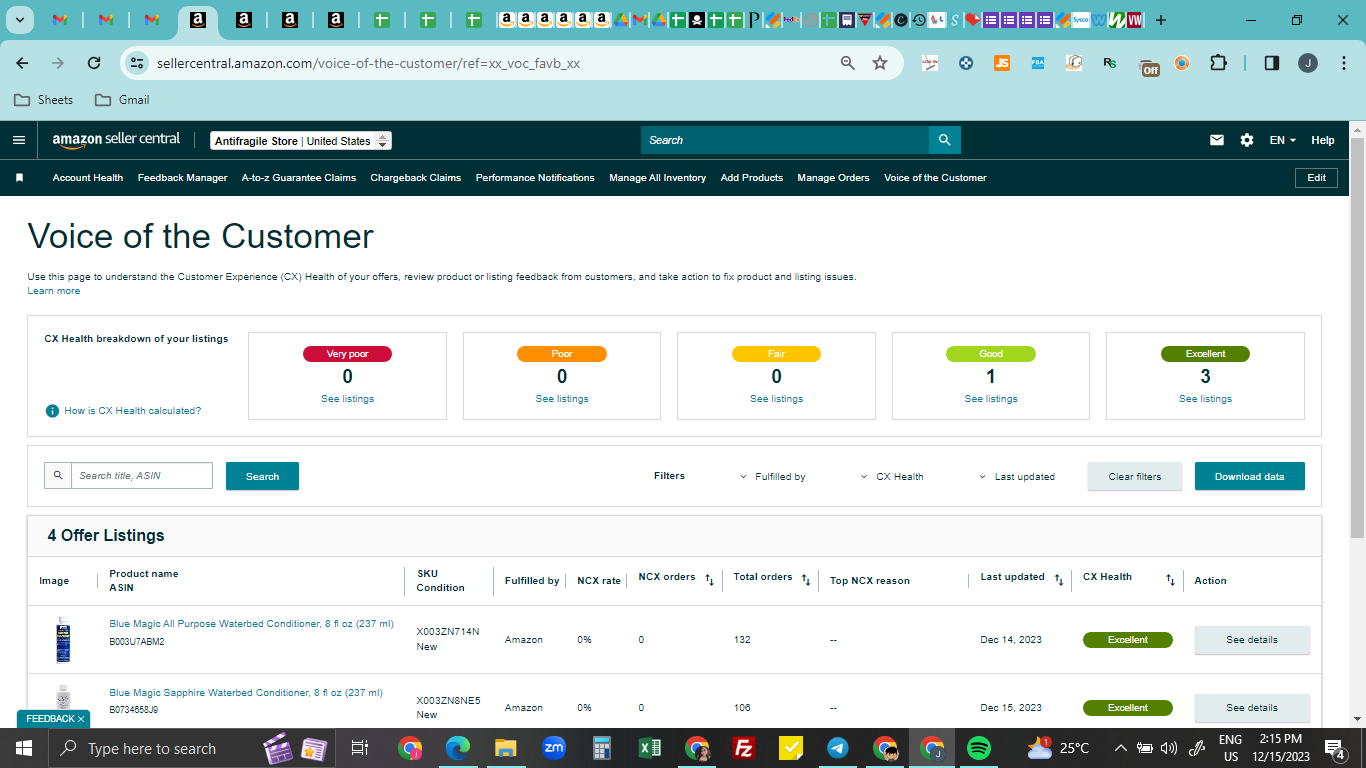Open Account Health in navigation bar
This screenshot has height=768, width=1366.
(88, 178)
